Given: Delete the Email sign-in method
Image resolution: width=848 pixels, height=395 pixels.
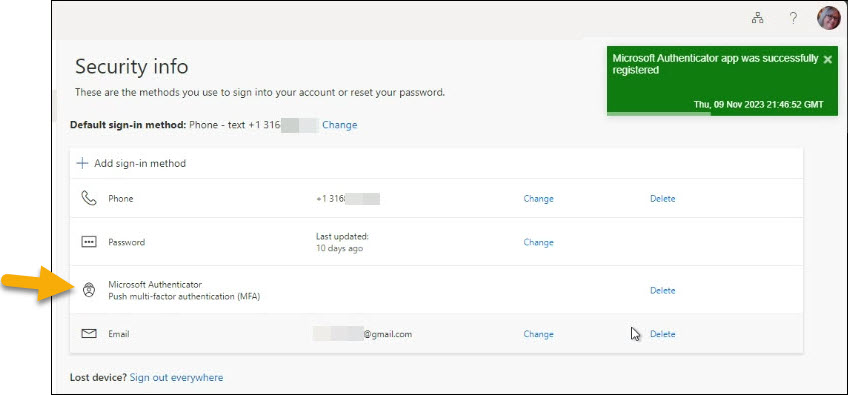Looking at the screenshot, I should coord(662,334).
